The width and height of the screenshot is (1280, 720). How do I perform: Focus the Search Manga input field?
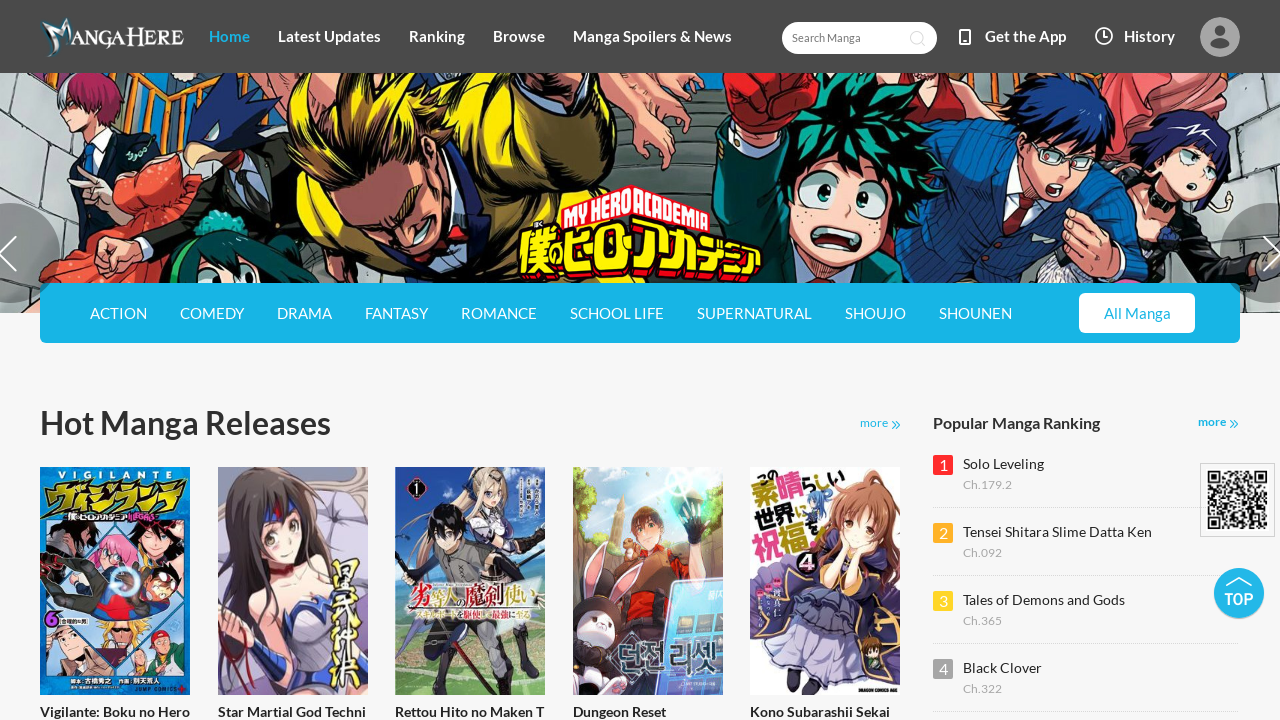tap(847, 38)
